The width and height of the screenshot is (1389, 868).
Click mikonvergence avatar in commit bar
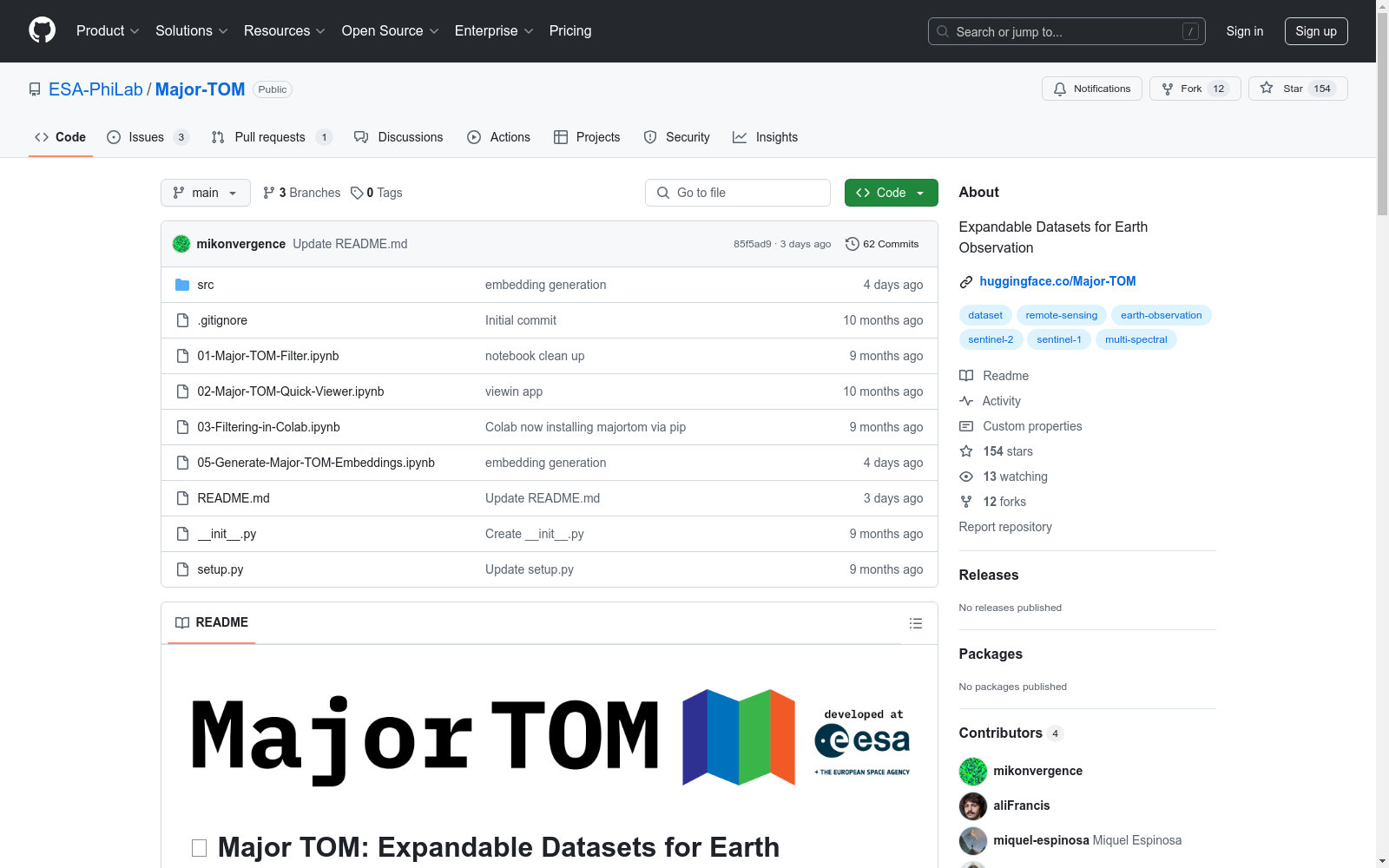[181, 244]
